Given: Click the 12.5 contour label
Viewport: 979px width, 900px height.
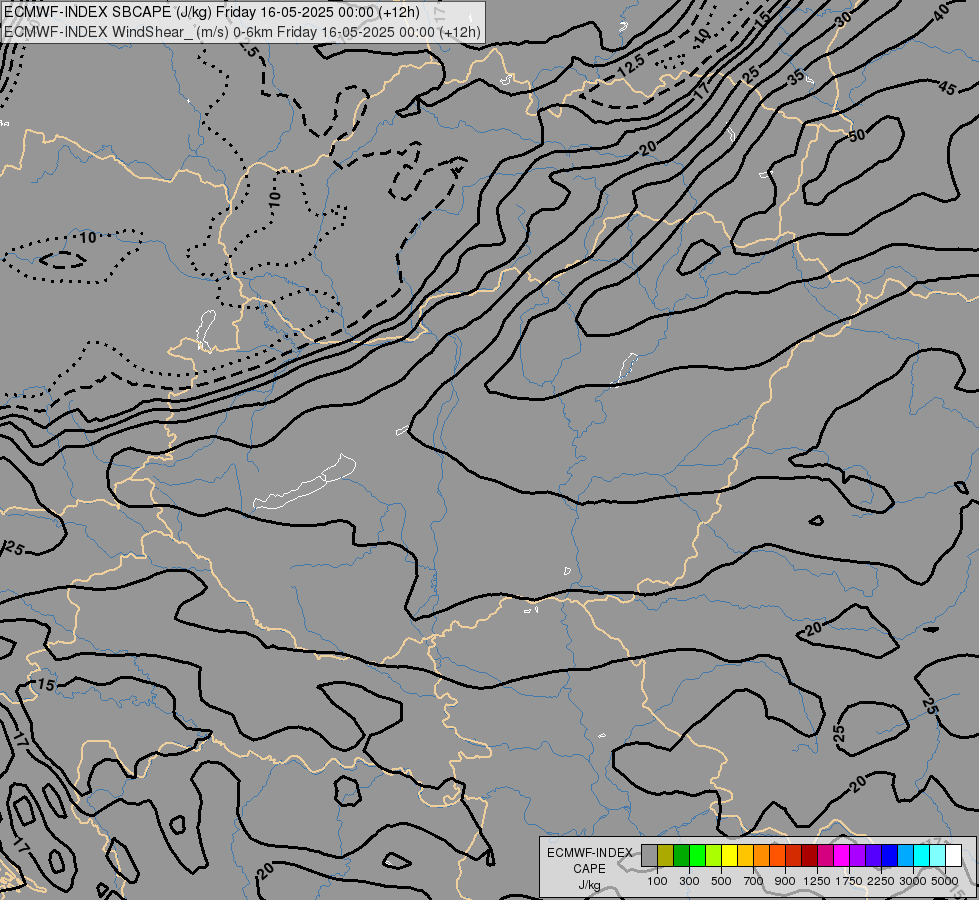Looking at the screenshot, I should [x=631, y=66].
